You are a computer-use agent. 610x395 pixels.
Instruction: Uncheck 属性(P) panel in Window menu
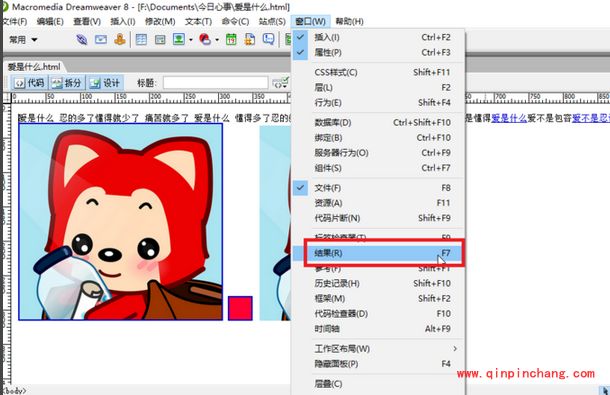378,52
